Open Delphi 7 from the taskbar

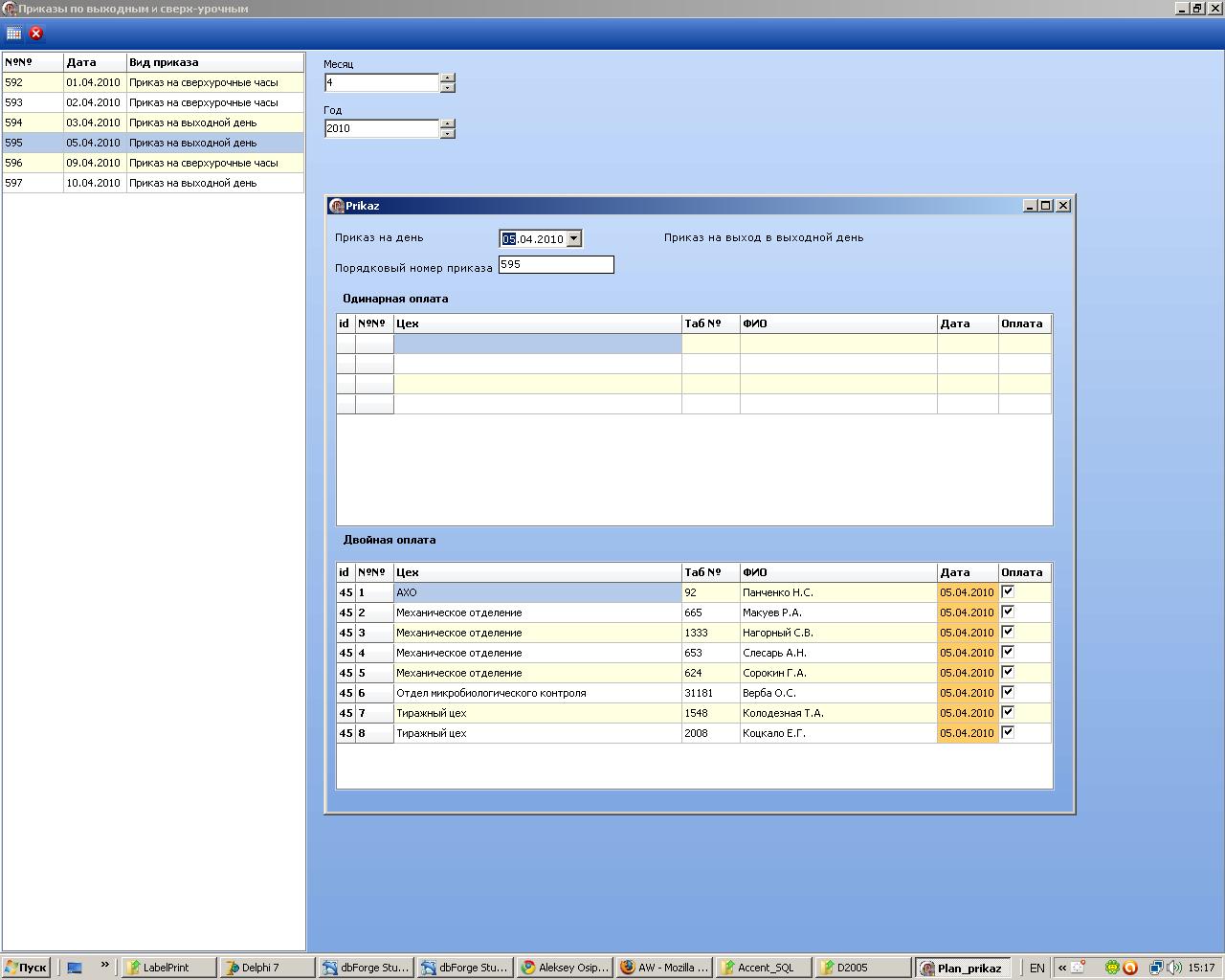tap(267, 968)
